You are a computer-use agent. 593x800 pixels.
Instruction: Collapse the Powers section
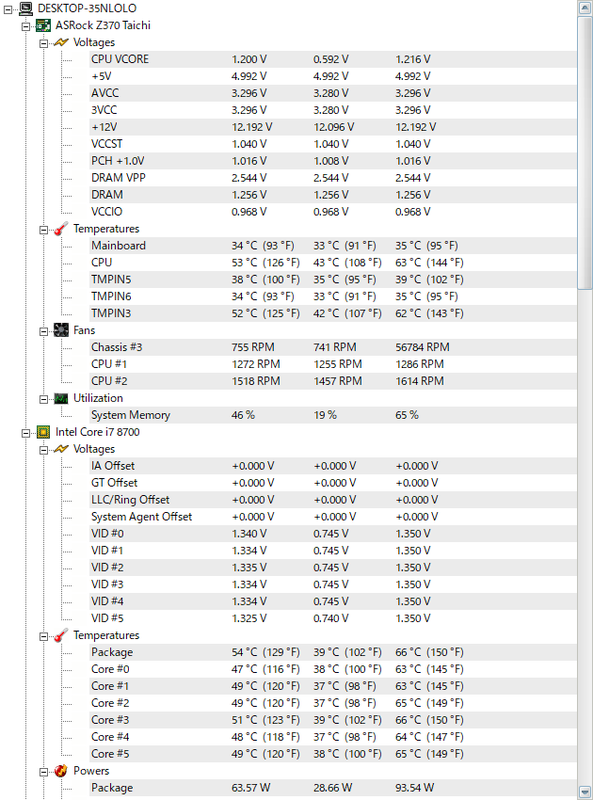point(43,771)
